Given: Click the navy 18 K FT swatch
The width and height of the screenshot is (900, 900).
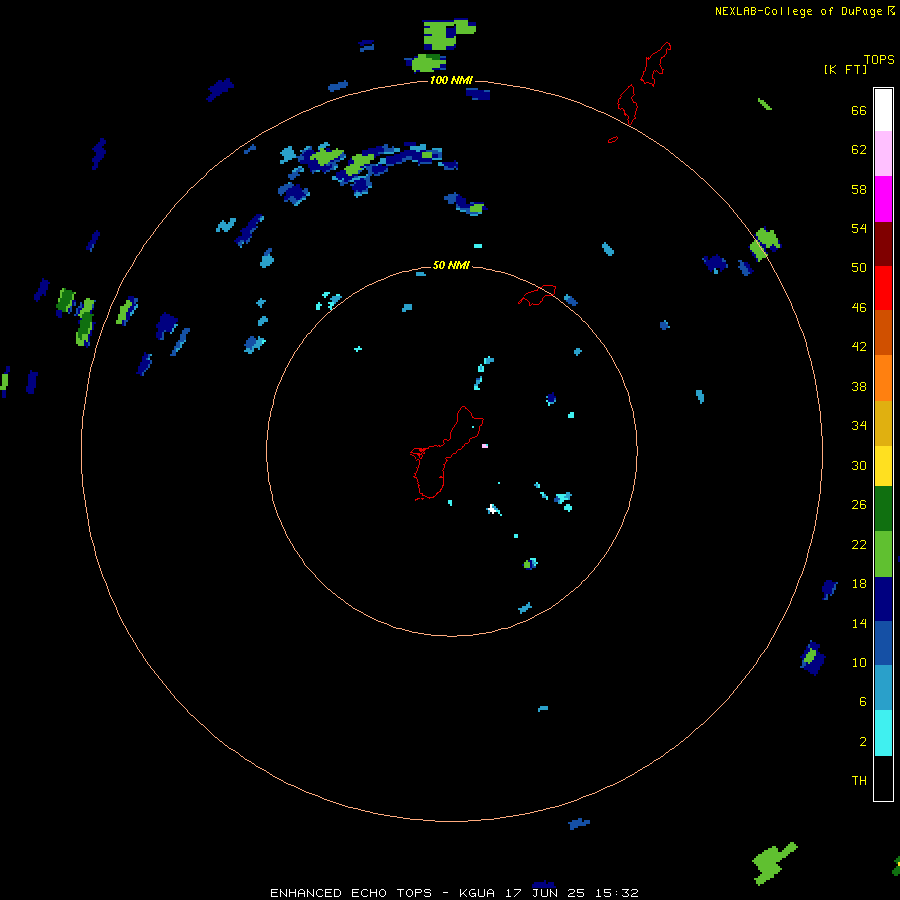Looking at the screenshot, I should click(x=883, y=599).
